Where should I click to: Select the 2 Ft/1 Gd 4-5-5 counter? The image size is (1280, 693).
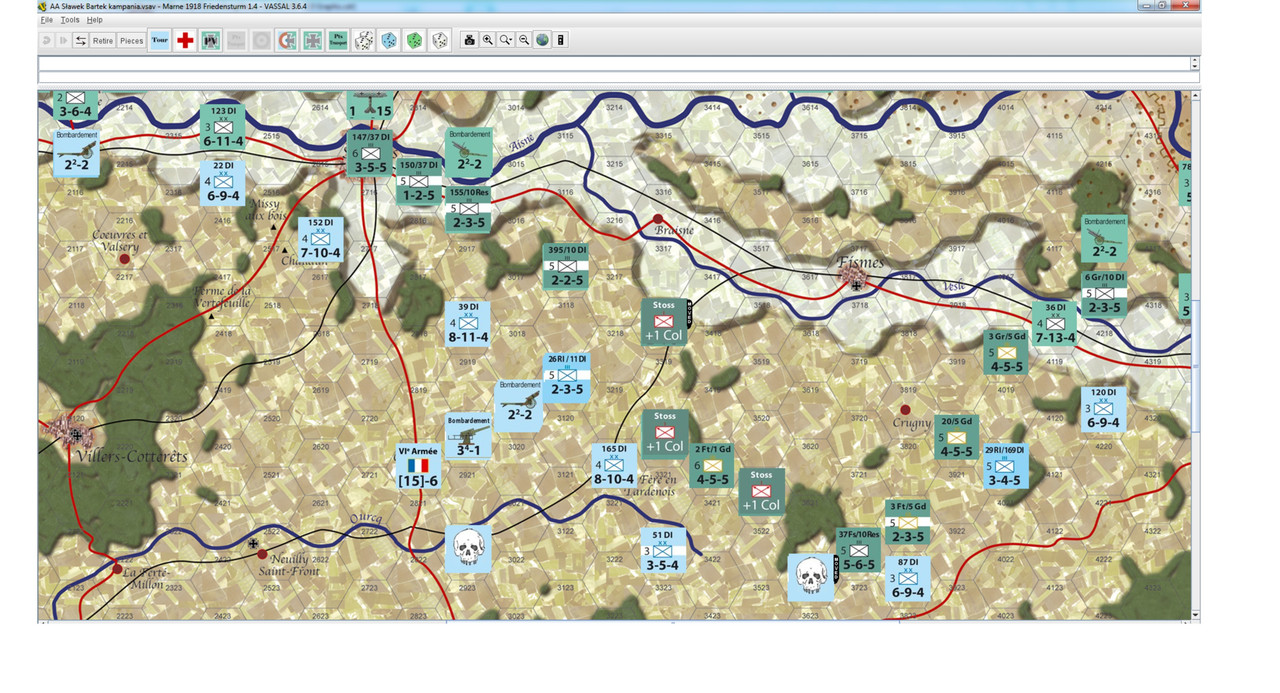(x=712, y=465)
